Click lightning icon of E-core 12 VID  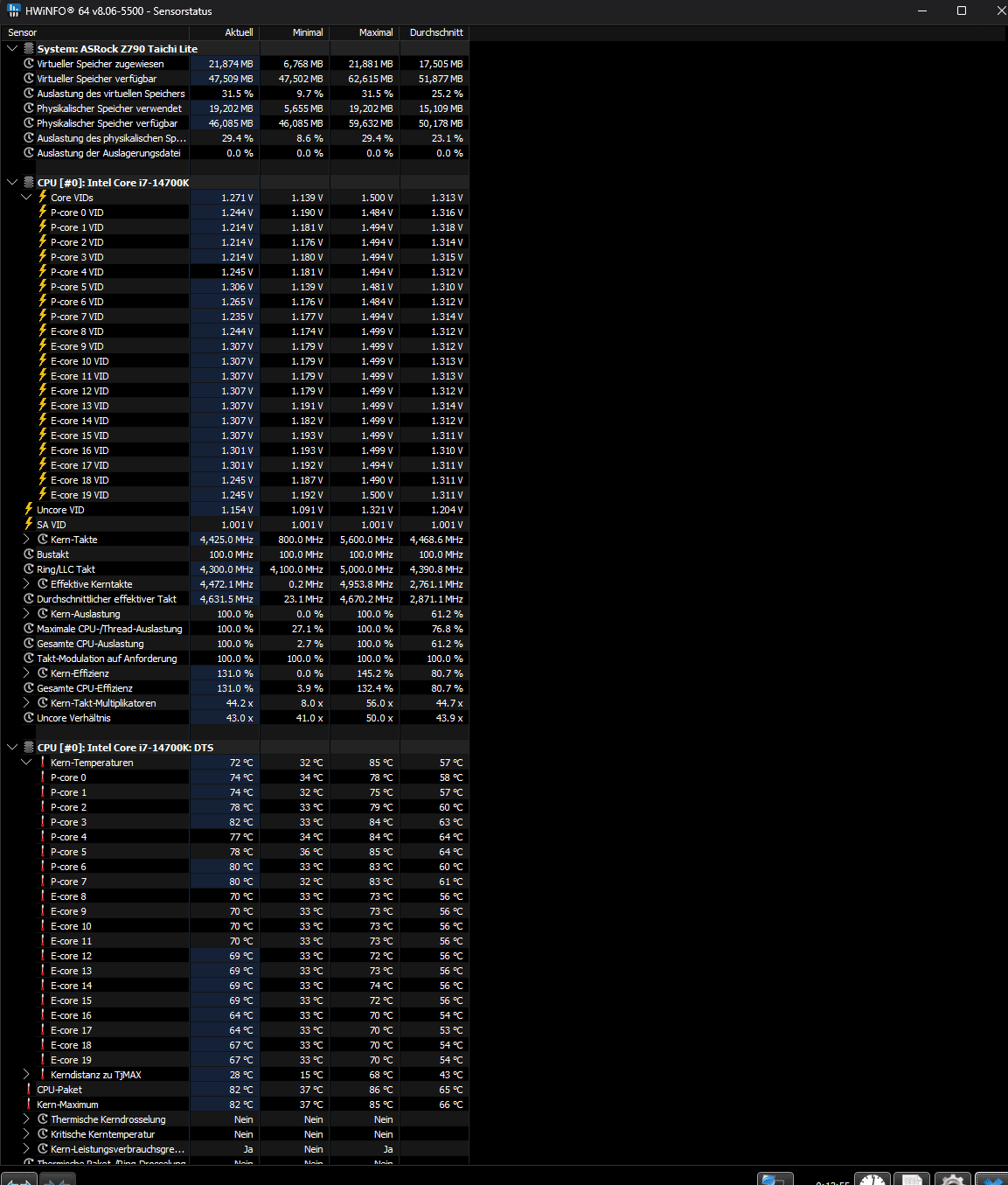click(x=43, y=391)
